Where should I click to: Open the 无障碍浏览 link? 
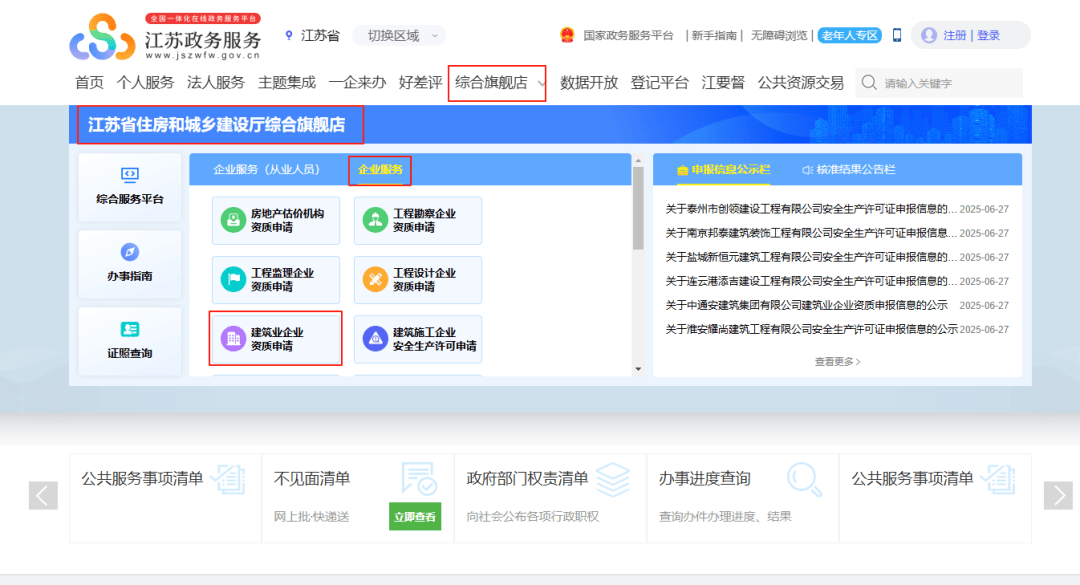tap(778, 35)
